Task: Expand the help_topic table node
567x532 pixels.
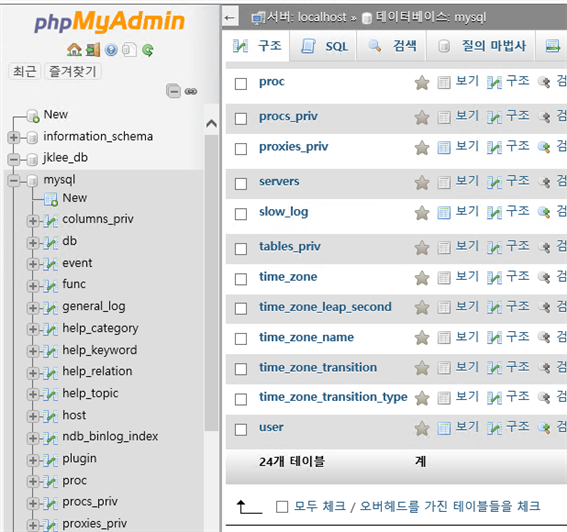Action: (33, 395)
